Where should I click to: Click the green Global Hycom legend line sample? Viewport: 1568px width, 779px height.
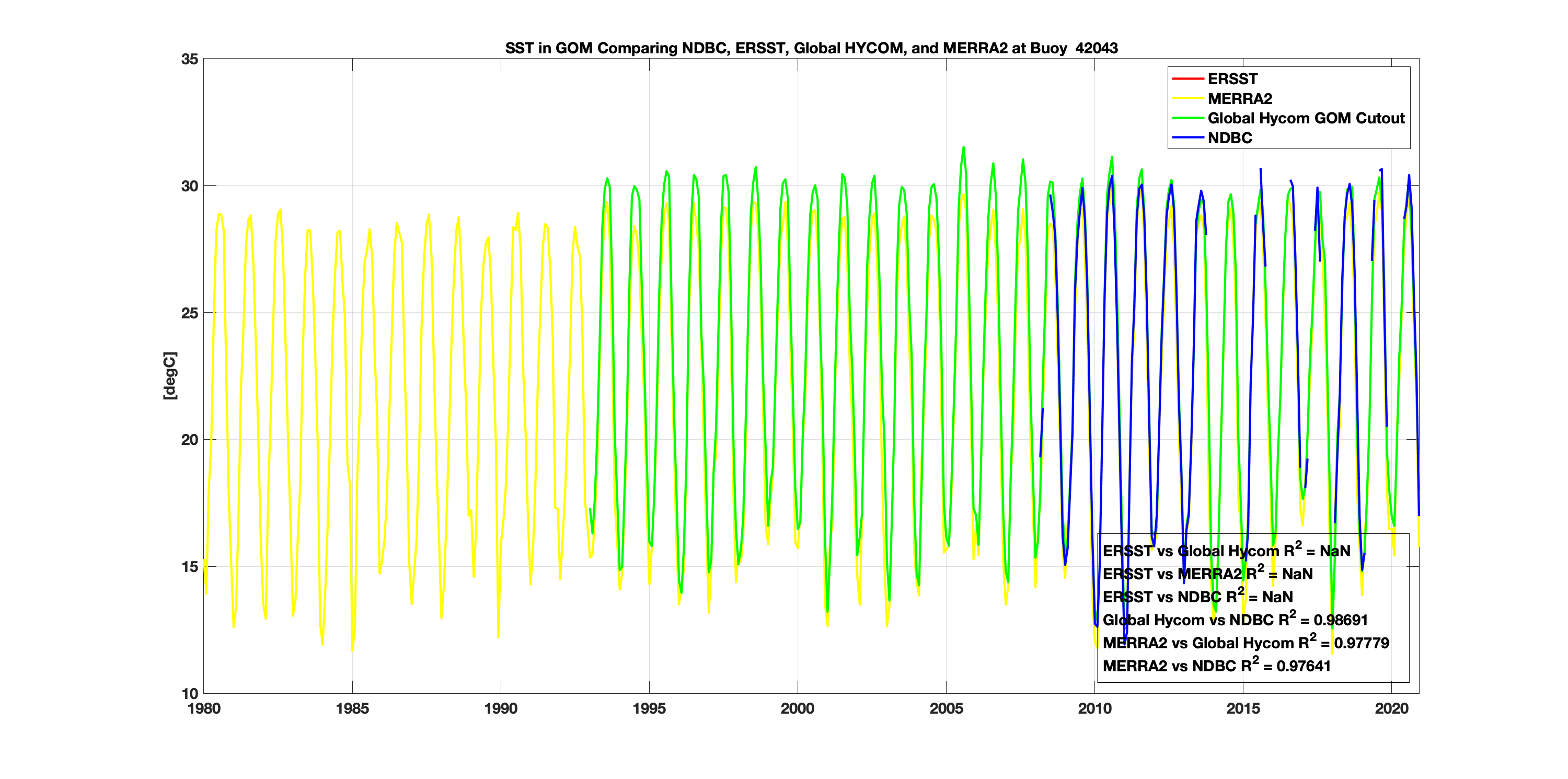tap(1187, 118)
